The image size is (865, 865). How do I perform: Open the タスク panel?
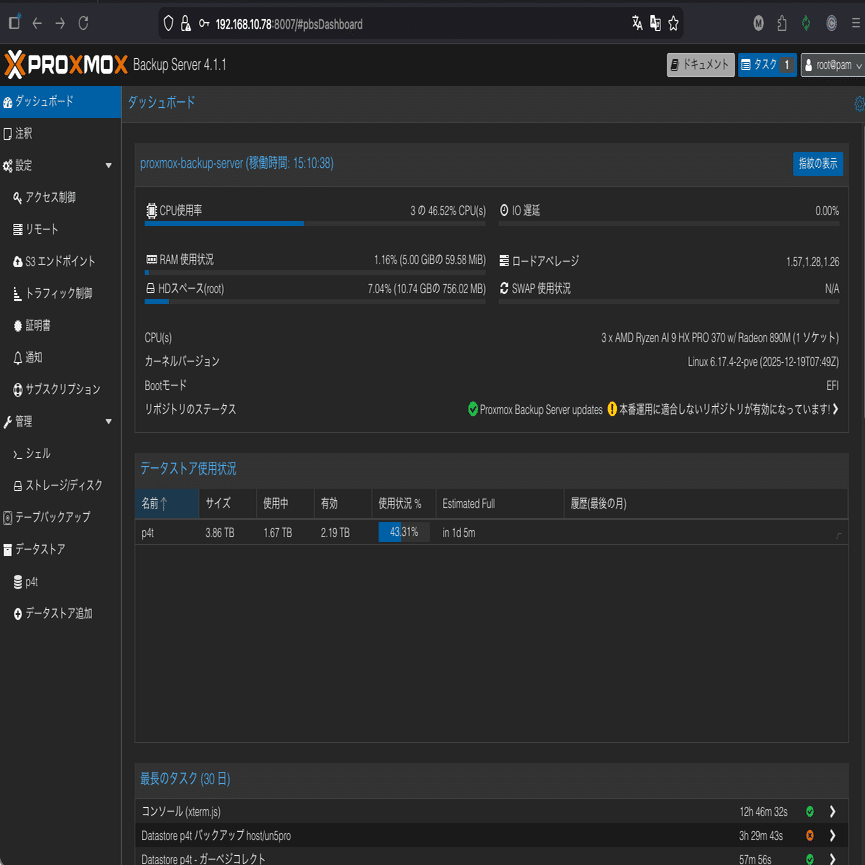coord(766,64)
